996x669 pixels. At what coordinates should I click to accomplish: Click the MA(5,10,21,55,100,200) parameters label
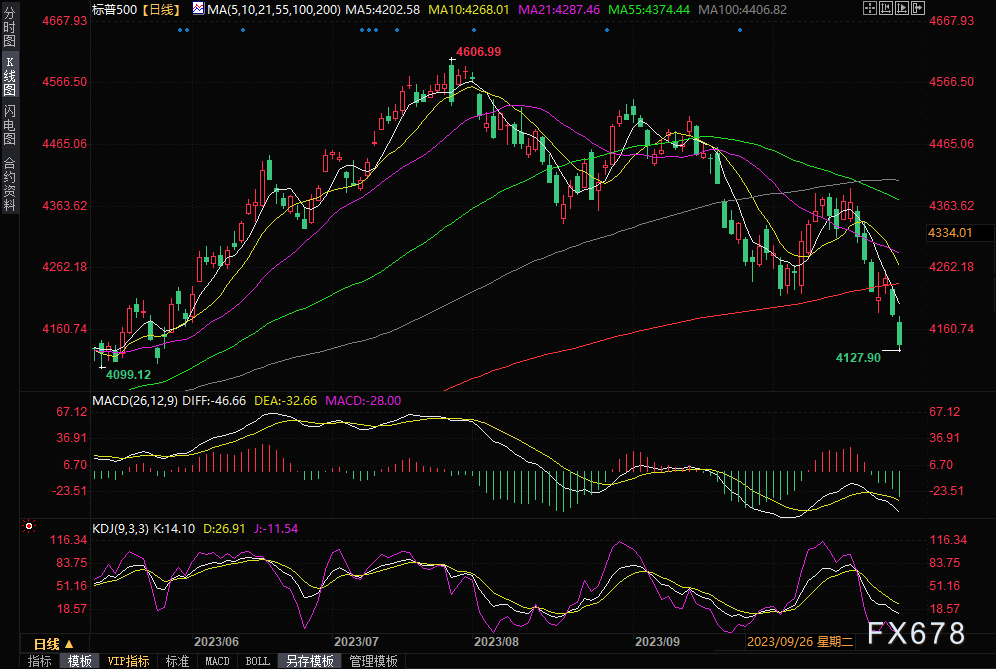coord(274,9)
